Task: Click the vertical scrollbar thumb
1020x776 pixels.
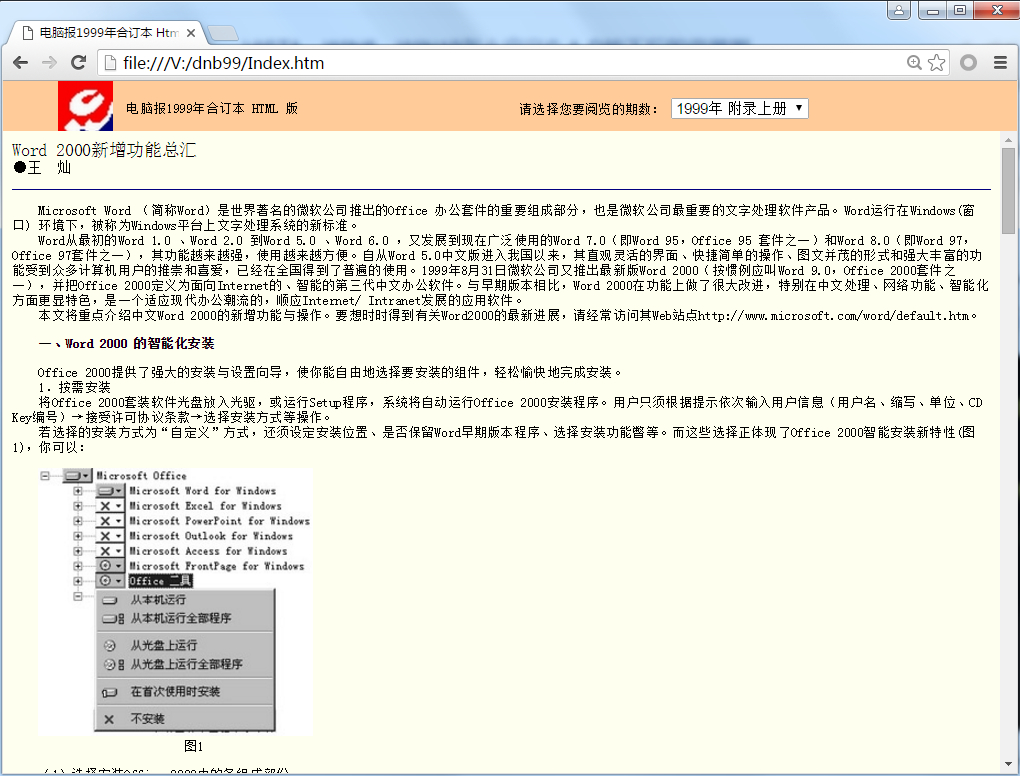Action: coord(1008,191)
